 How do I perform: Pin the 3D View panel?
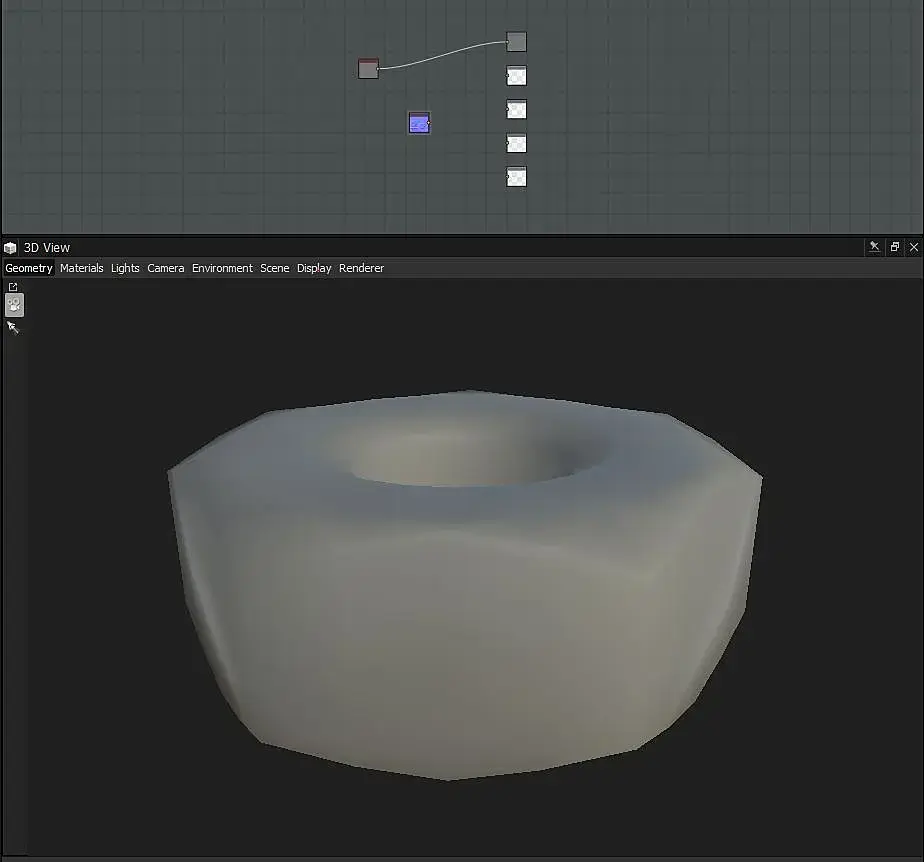point(874,247)
